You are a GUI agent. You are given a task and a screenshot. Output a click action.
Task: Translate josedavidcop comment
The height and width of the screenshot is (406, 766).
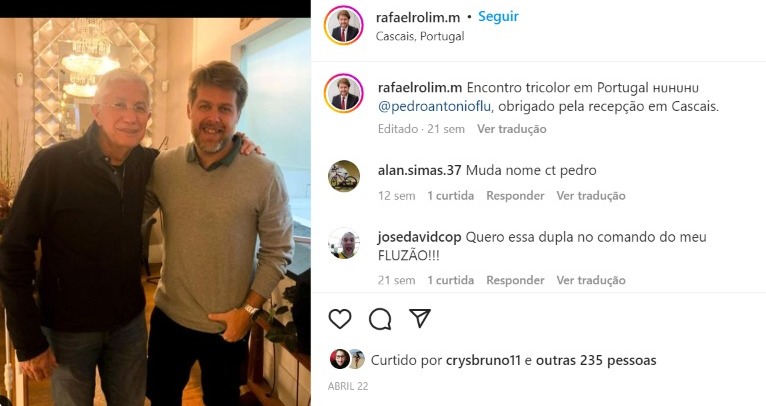click(x=591, y=280)
